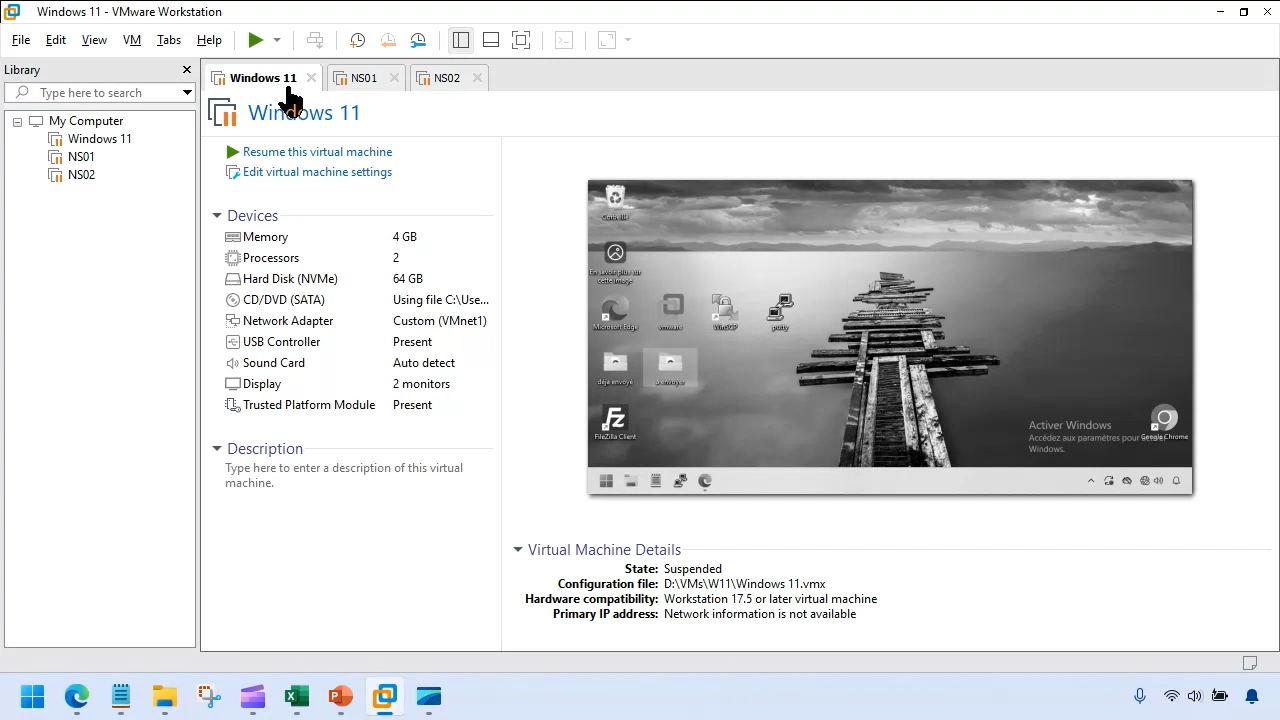Toggle the Library panel visibility
Viewport: 1280px width, 720px height.
461,40
